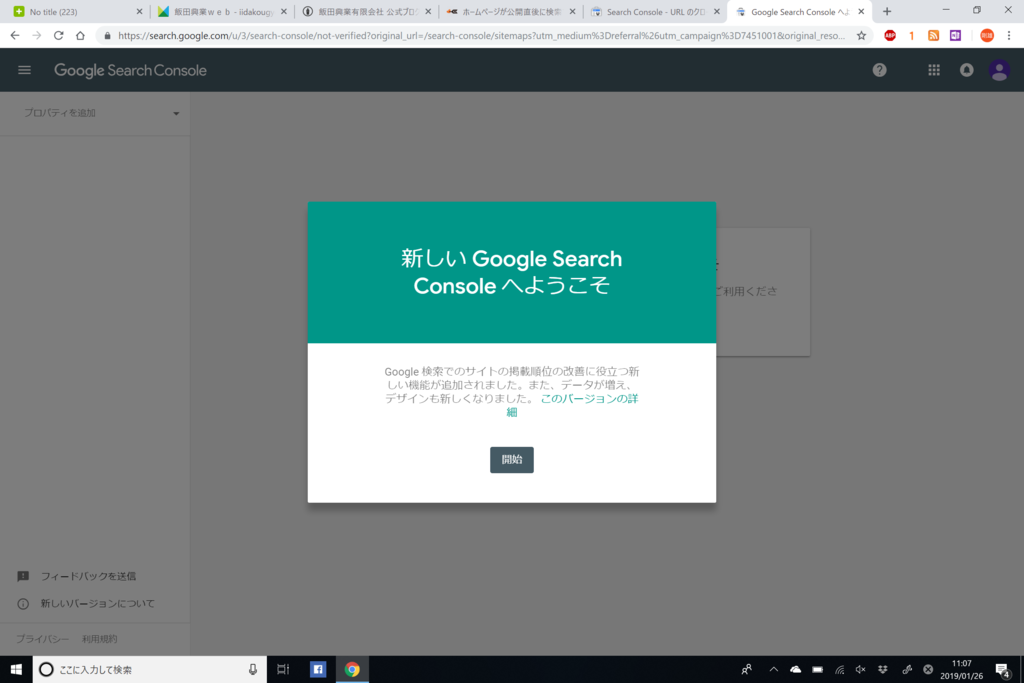Click the Google Search Console logo
1024x683 pixels.
click(130, 71)
